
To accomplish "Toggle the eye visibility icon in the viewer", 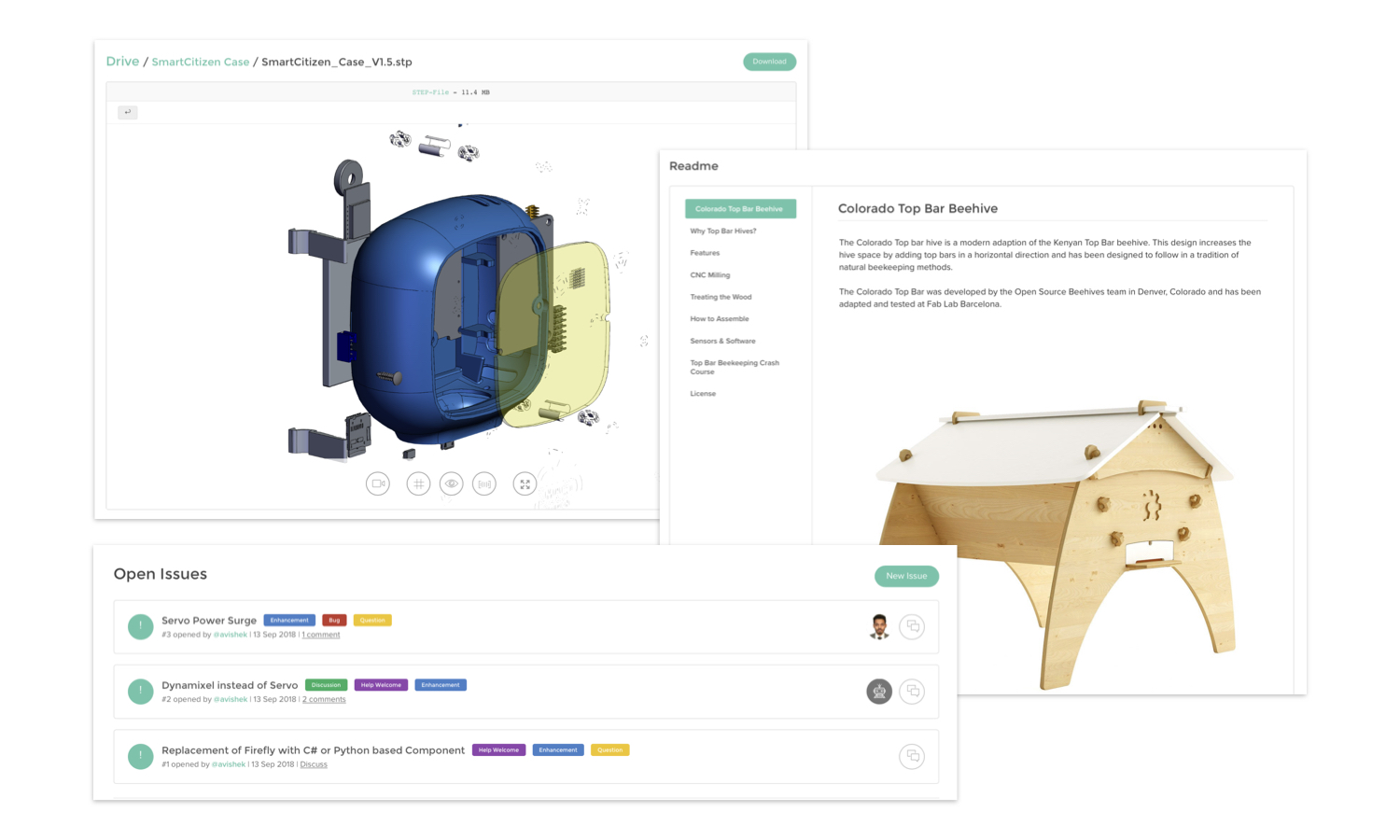I will (452, 483).
